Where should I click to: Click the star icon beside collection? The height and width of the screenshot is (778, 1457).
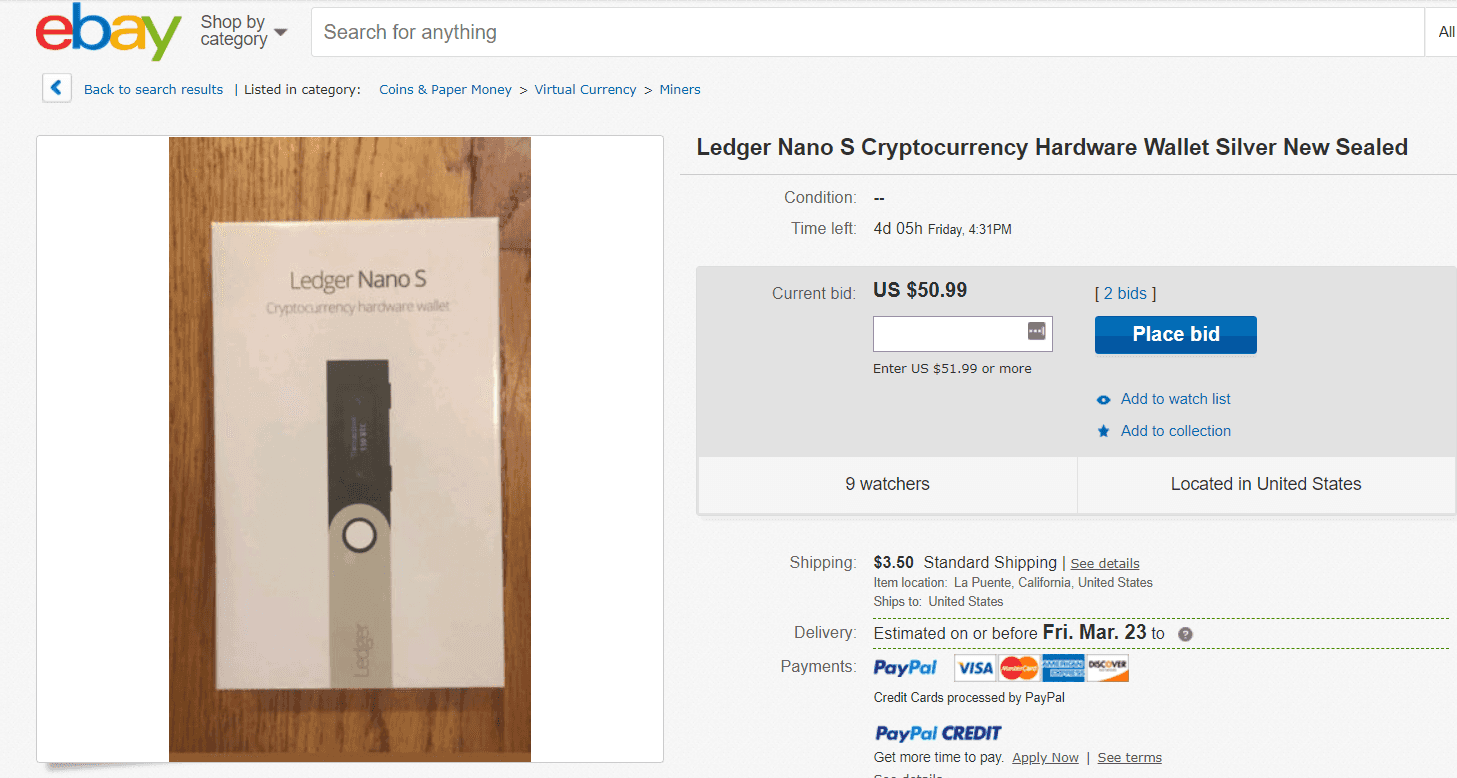(1103, 431)
